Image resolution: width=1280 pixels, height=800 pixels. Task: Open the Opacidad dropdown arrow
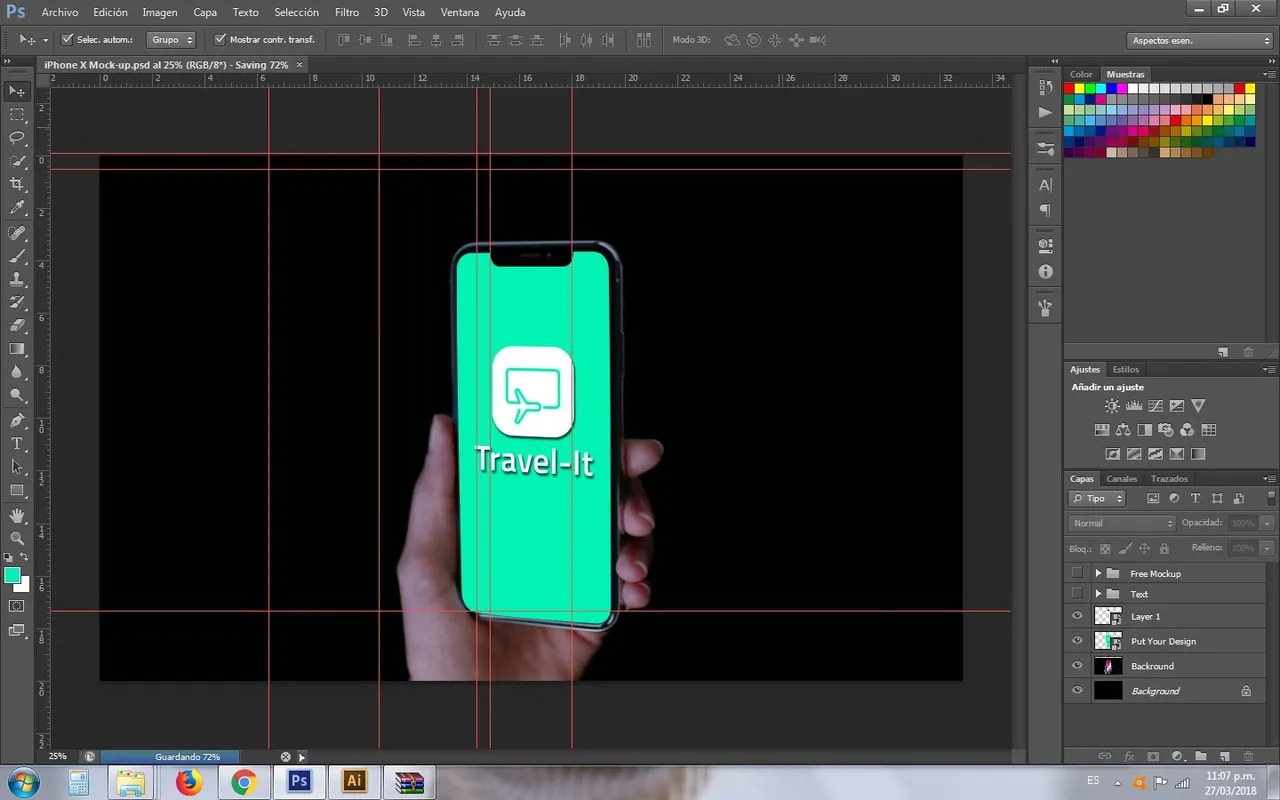(1267, 523)
